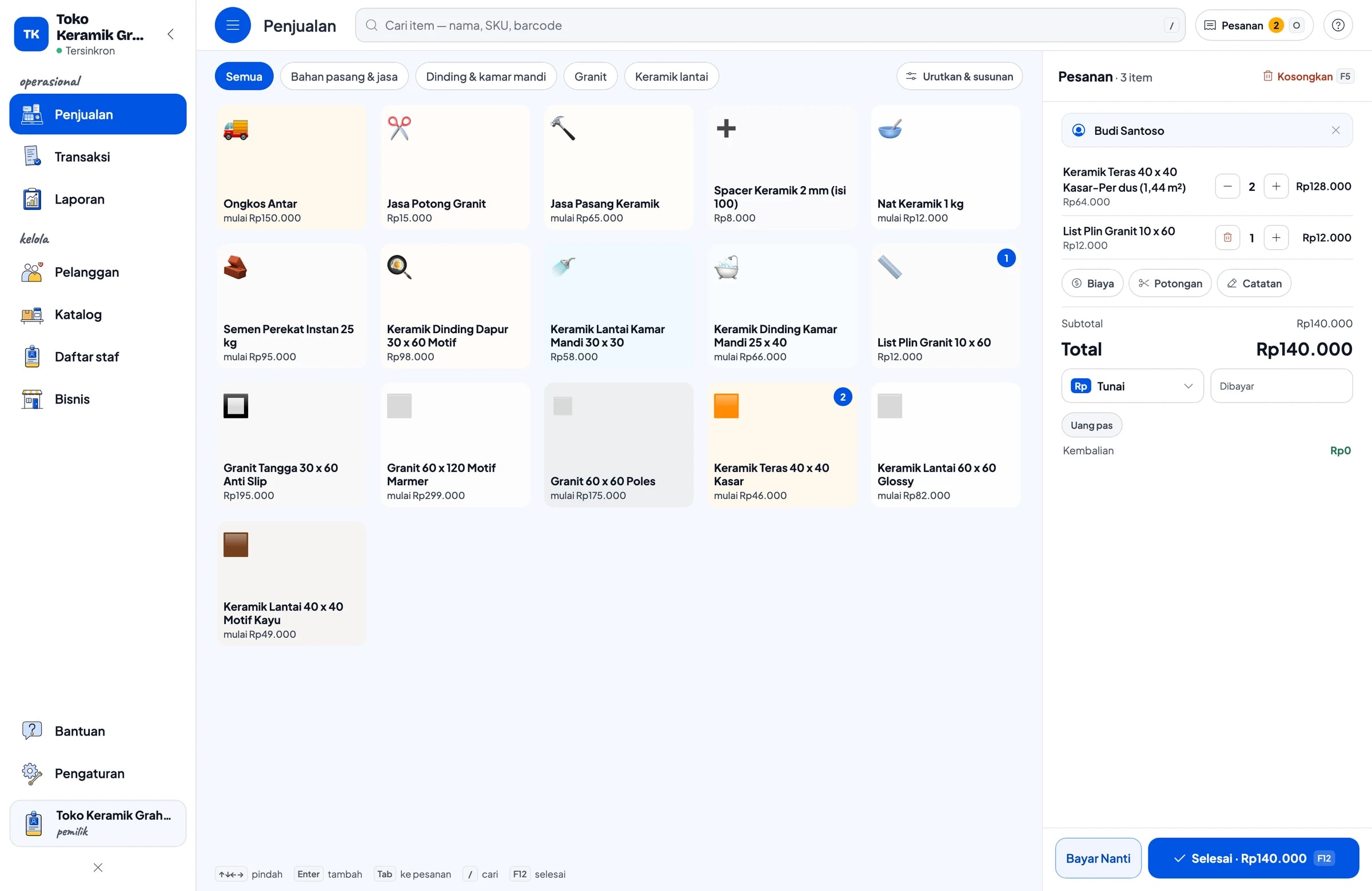Remove customer Budi Santoso from order

tap(1335, 130)
